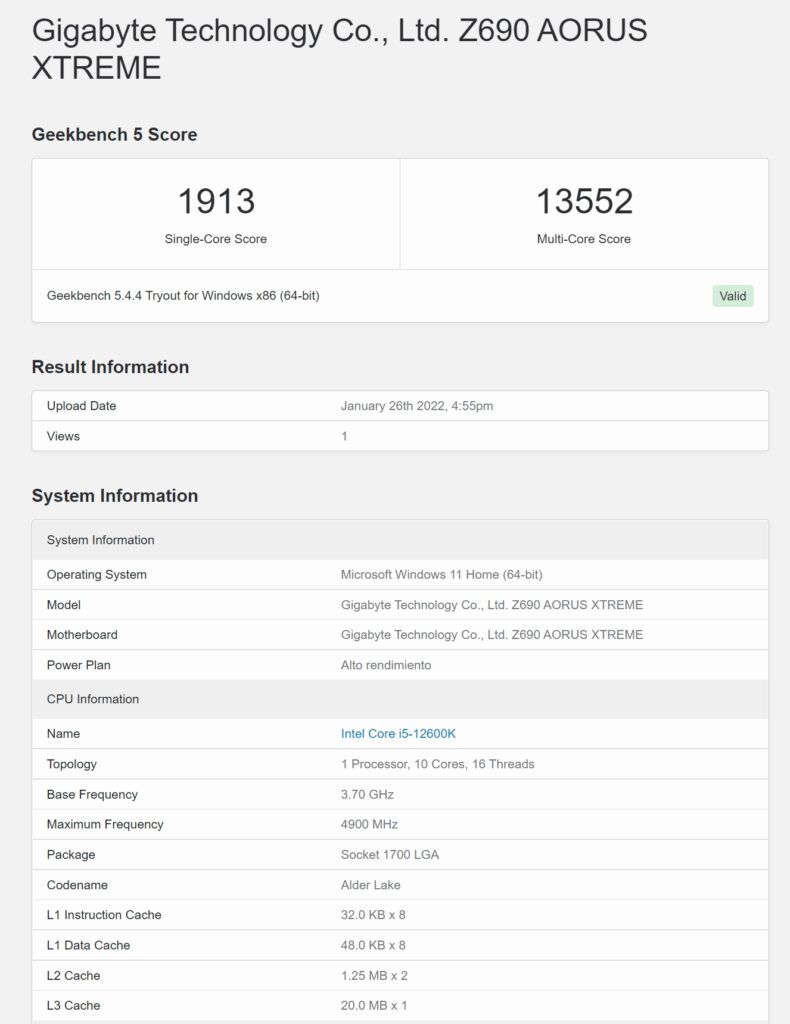
Task: Click the Single-Core Score label
Action: 215,239
